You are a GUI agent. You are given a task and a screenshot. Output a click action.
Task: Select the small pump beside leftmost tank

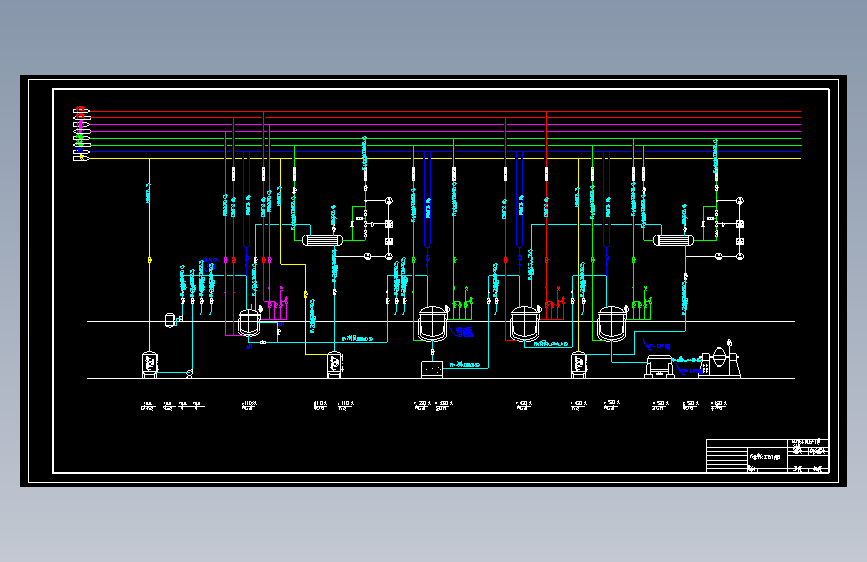click(190, 373)
